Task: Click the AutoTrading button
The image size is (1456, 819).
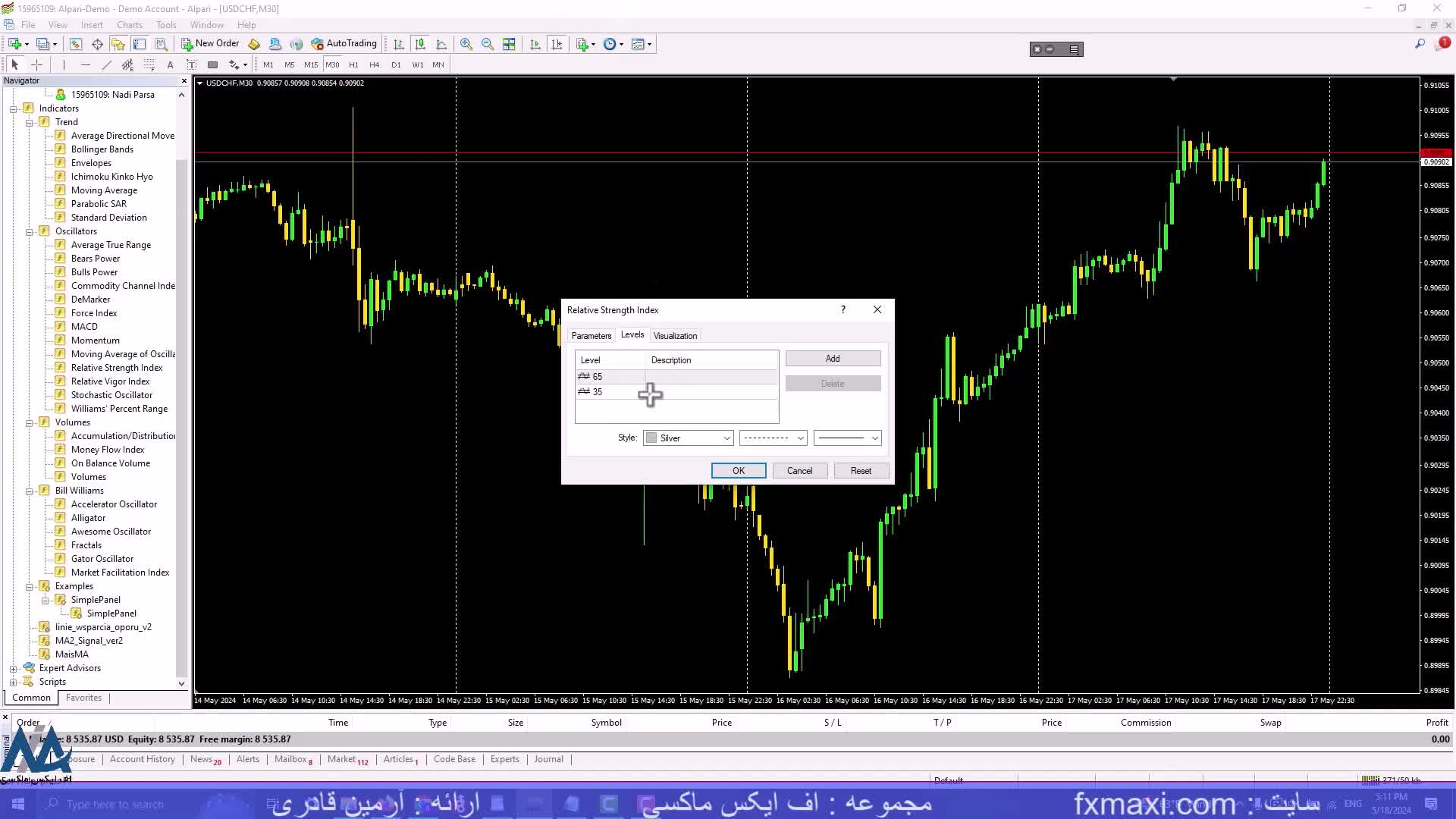Action: click(x=344, y=43)
